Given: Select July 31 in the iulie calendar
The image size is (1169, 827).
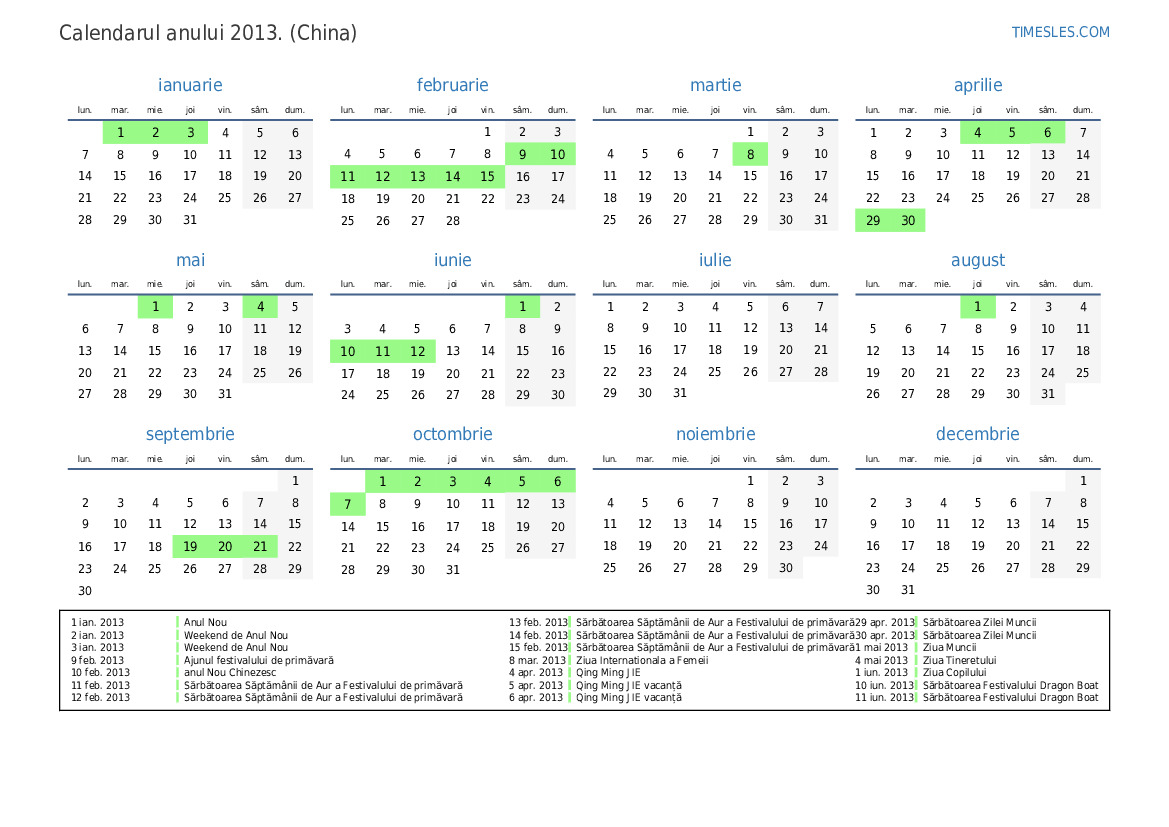Looking at the screenshot, I should pyautogui.click(x=680, y=393).
